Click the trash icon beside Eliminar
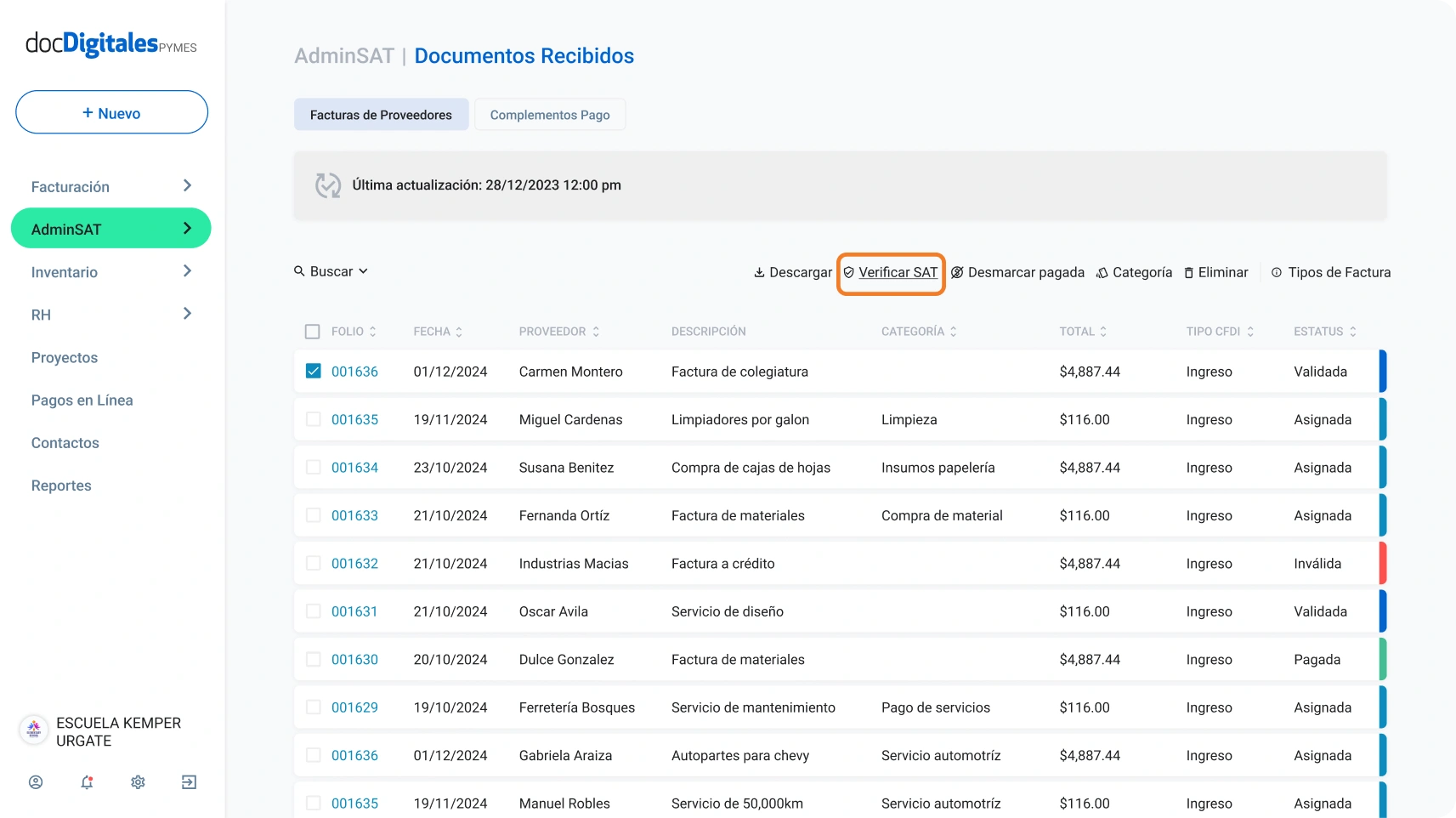Screen dimensions: 1456x818 tap(1189, 273)
